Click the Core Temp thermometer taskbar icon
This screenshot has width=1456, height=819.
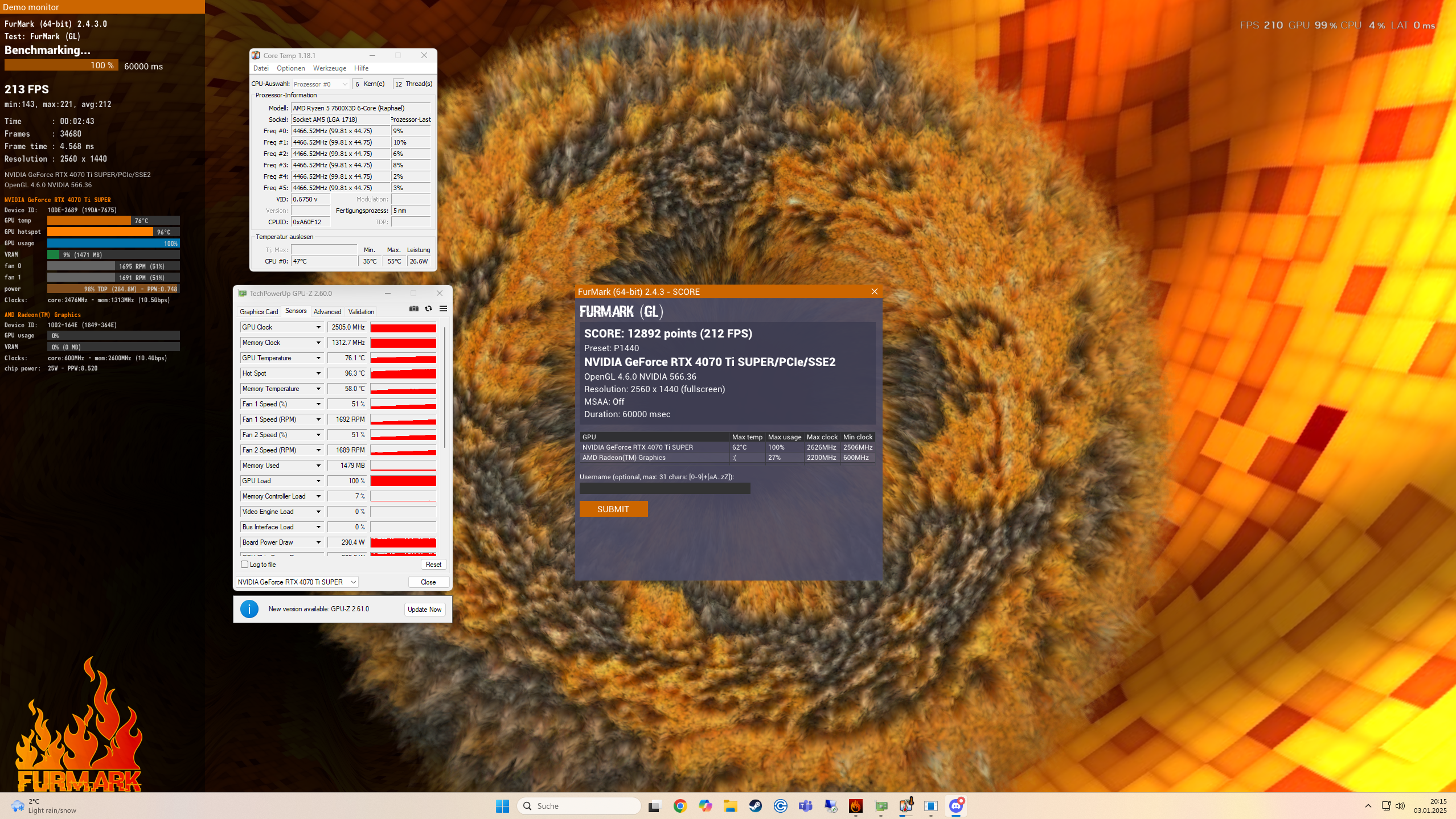click(x=906, y=806)
